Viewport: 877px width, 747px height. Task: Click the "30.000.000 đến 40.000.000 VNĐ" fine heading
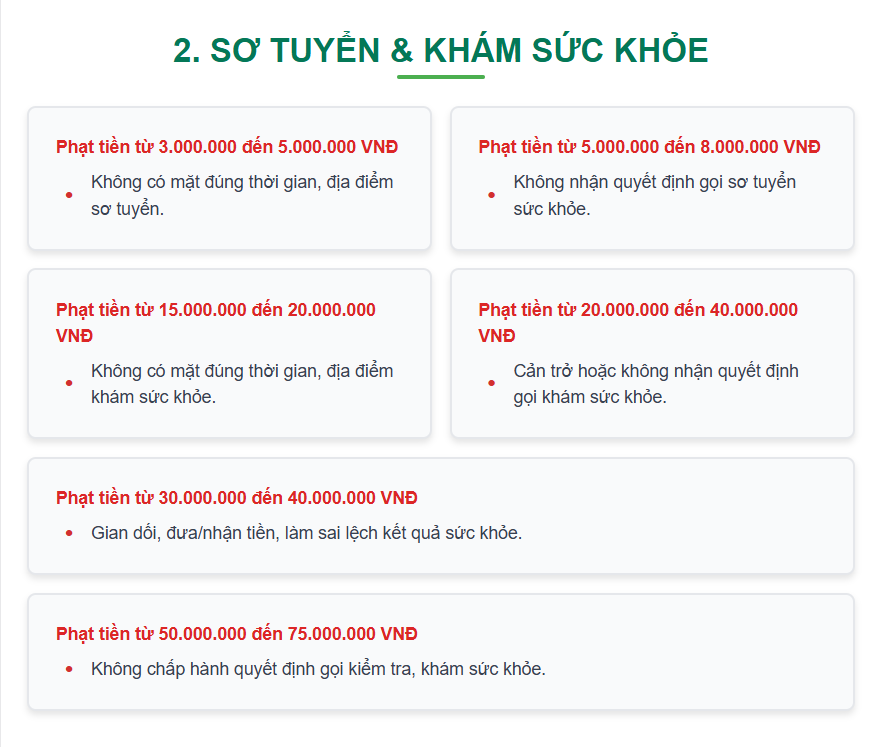click(x=237, y=498)
